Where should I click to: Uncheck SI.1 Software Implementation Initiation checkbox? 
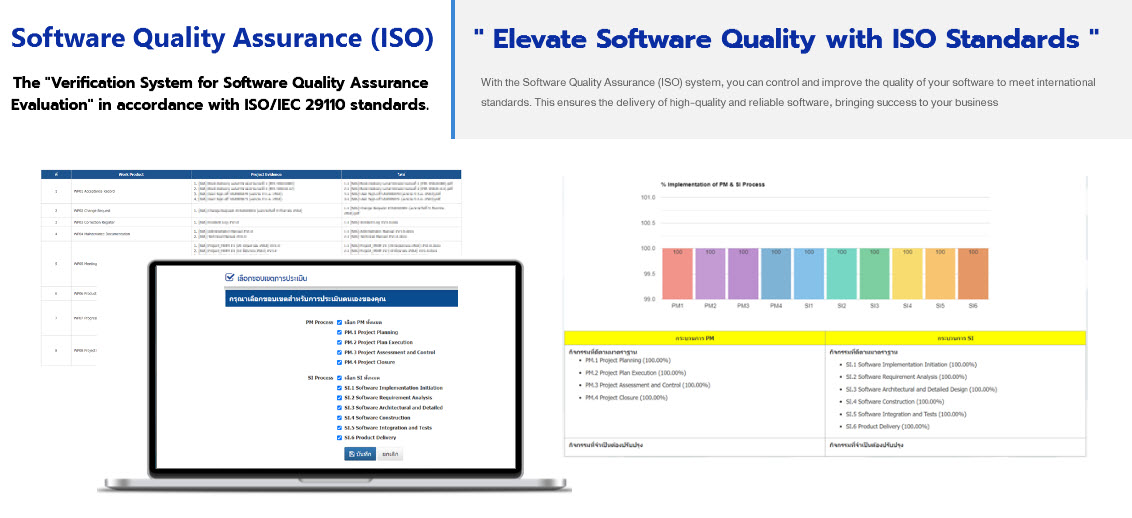[339, 387]
